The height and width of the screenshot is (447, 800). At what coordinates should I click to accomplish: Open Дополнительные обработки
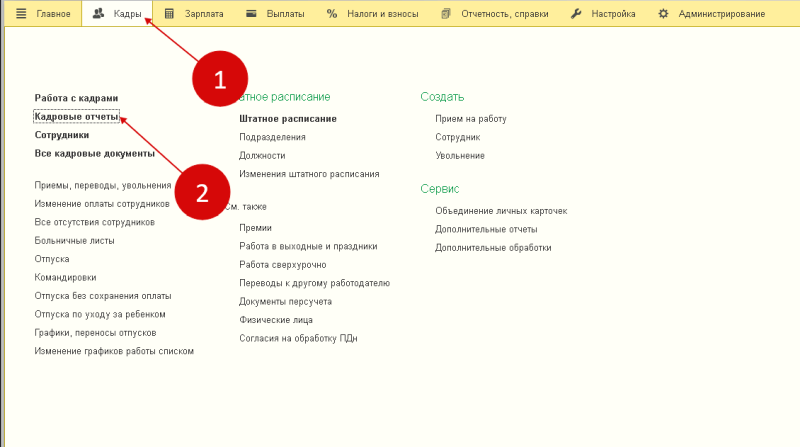(493, 247)
